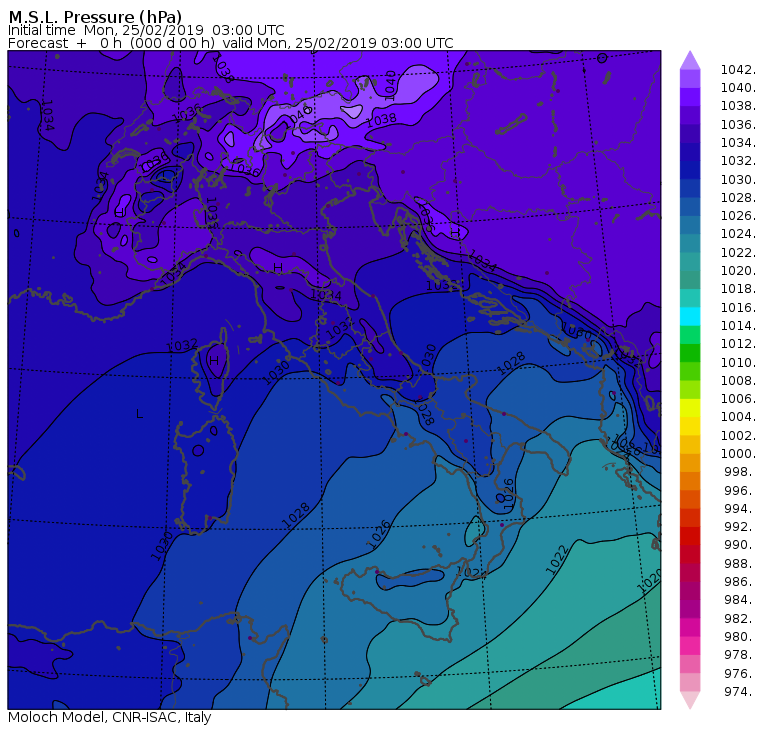
Task: Click the 1030. legend label
Action: [738, 179]
